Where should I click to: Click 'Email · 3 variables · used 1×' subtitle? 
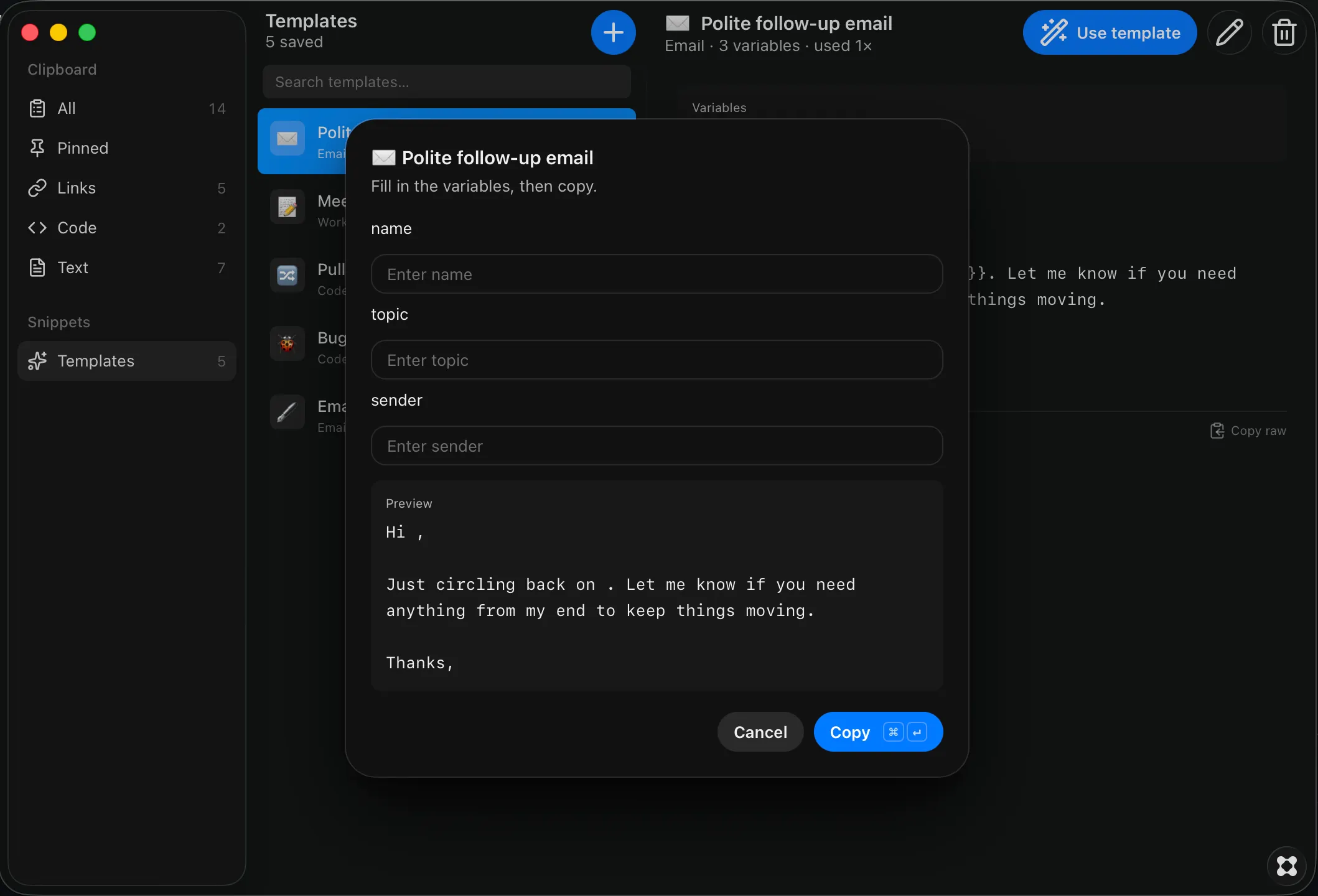[768, 46]
